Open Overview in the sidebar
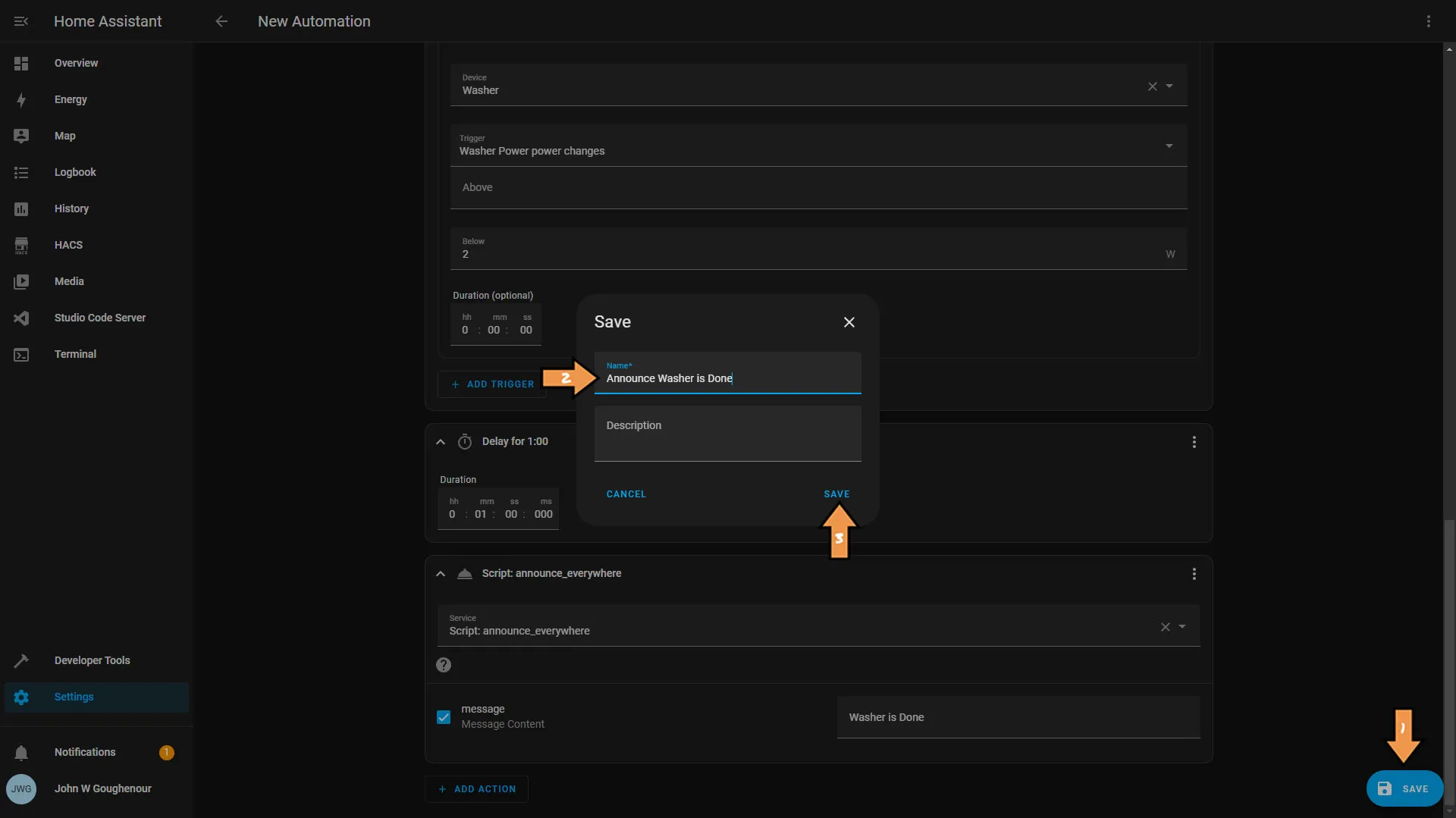Image resolution: width=1456 pixels, height=818 pixels. (x=96, y=63)
